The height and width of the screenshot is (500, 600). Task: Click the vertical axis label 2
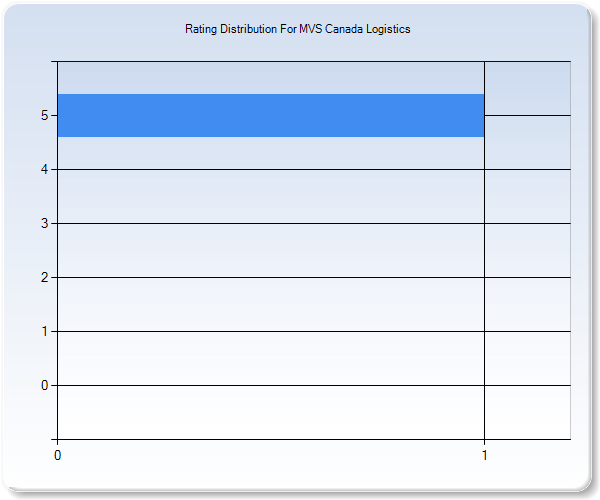45,278
